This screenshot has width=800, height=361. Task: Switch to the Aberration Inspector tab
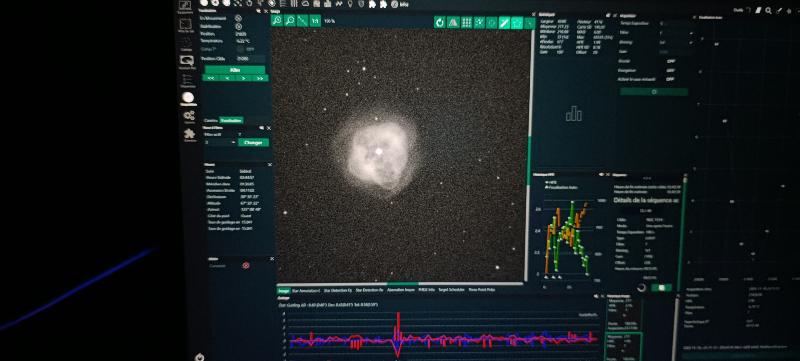(x=401, y=290)
